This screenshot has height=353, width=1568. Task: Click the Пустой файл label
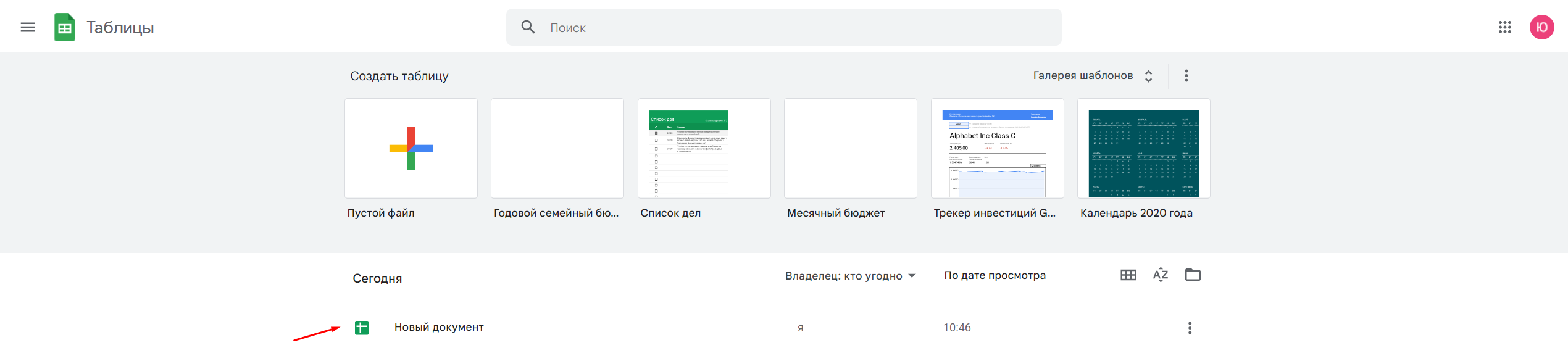[x=381, y=213]
